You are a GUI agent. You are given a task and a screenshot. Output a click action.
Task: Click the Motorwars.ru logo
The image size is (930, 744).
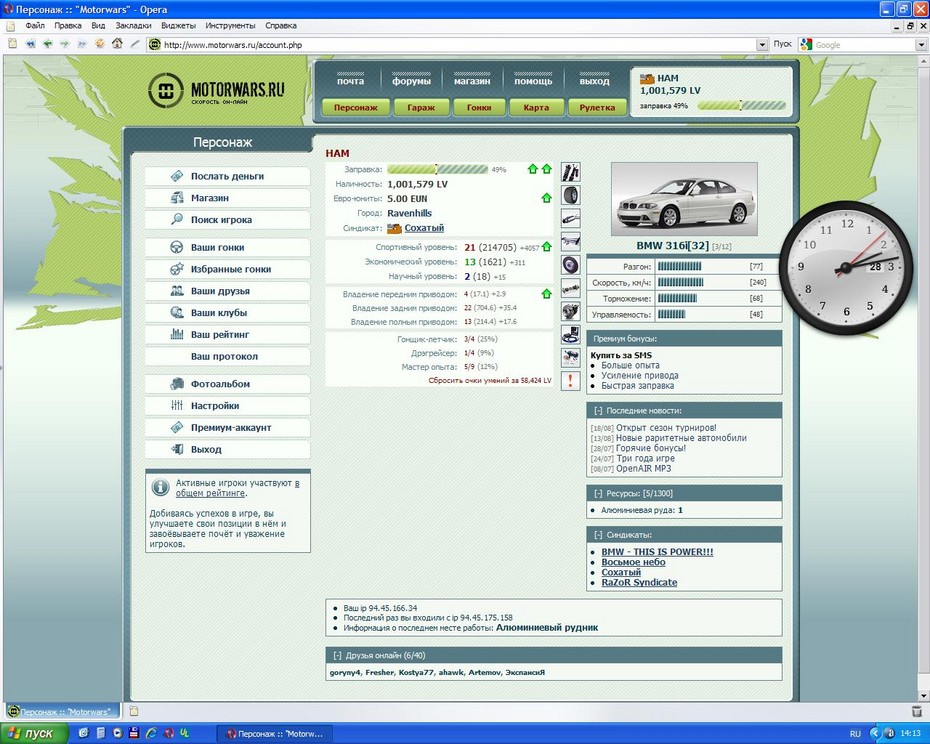[x=216, y=90]
